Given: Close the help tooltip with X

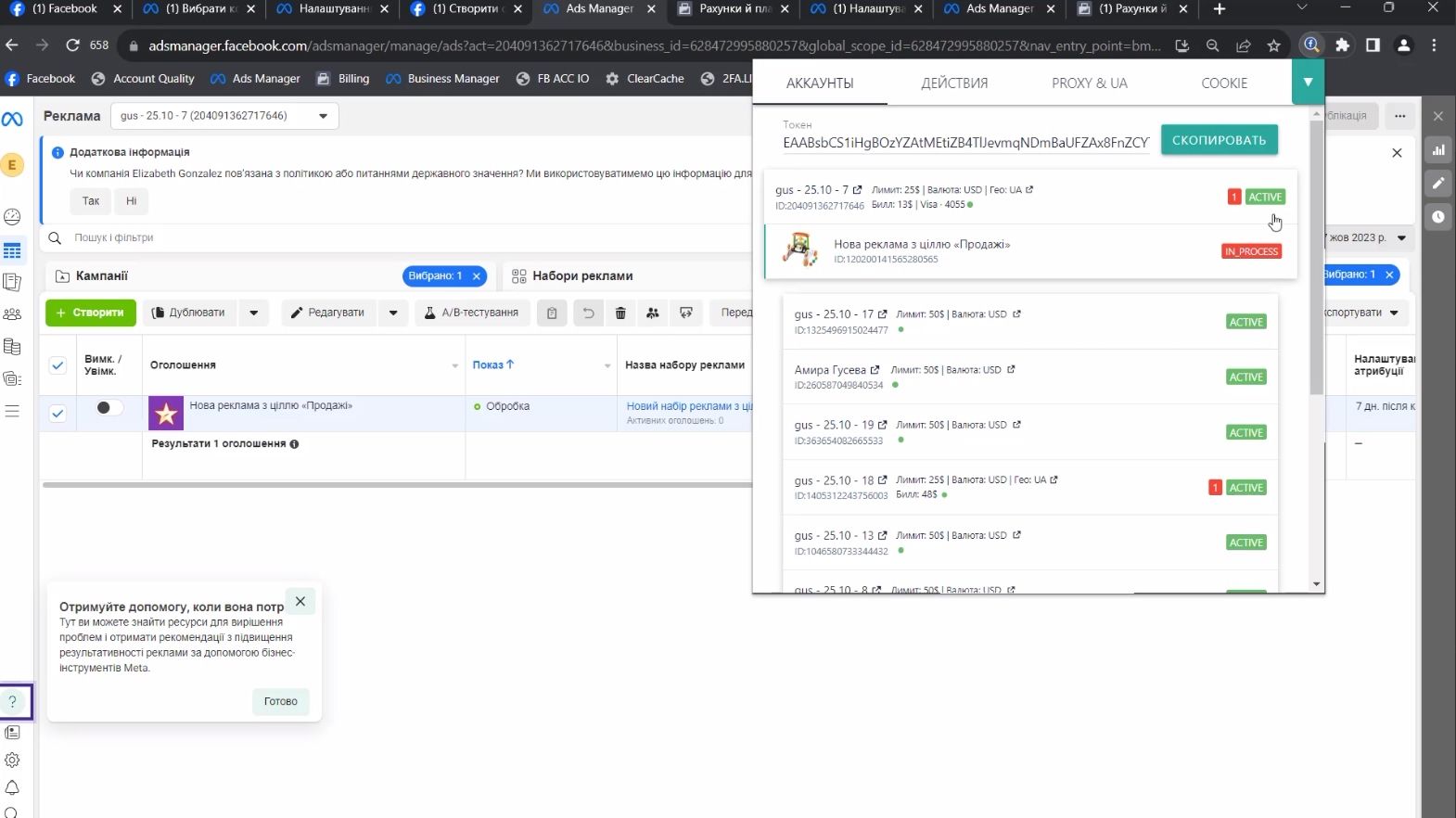Looking at the screenshot, I should (x=300, y=601).
